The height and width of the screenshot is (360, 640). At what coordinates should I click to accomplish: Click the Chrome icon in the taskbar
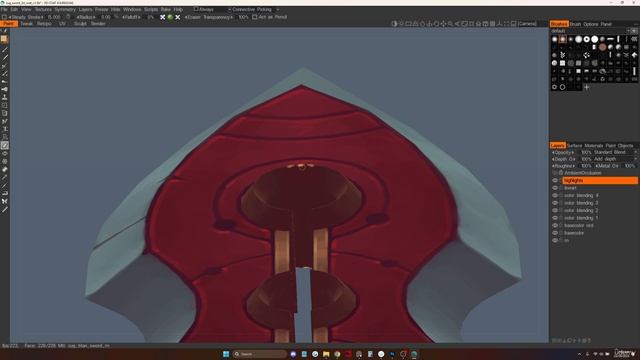click(337, 354)
